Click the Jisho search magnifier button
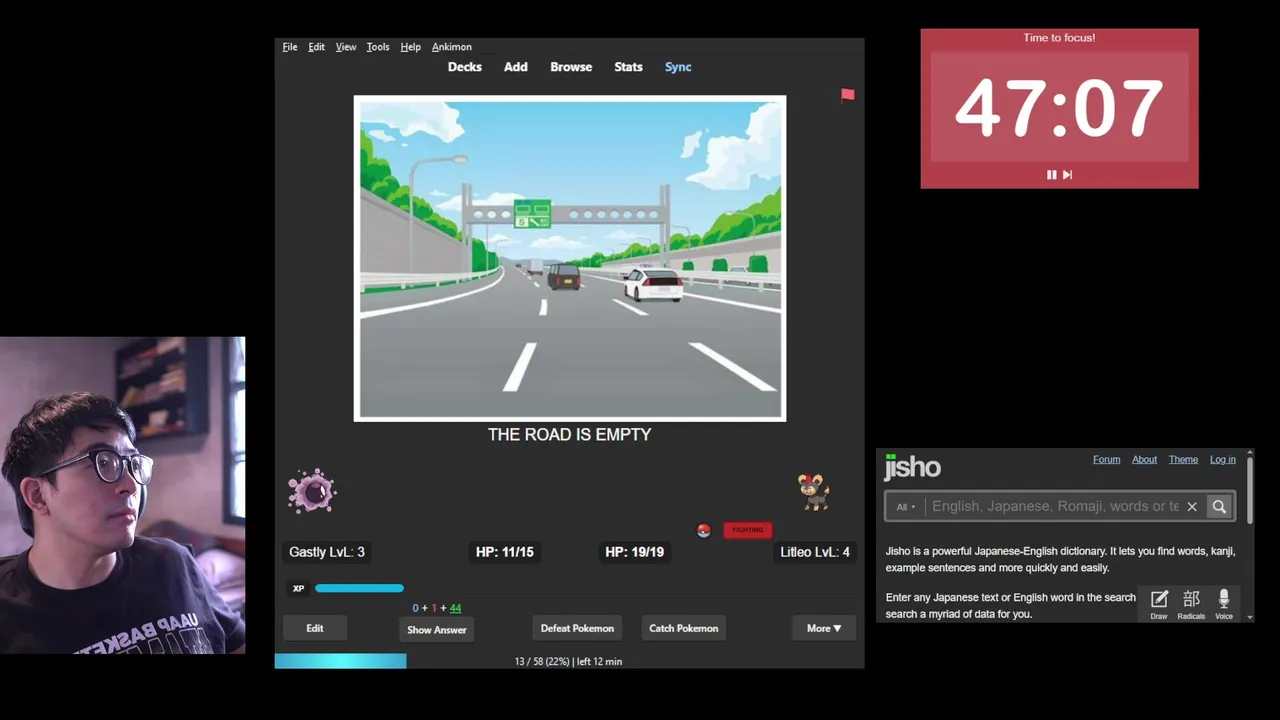Image resolution: width=1280 pixels, height=720 pixels. click(x=1219, y=507)
